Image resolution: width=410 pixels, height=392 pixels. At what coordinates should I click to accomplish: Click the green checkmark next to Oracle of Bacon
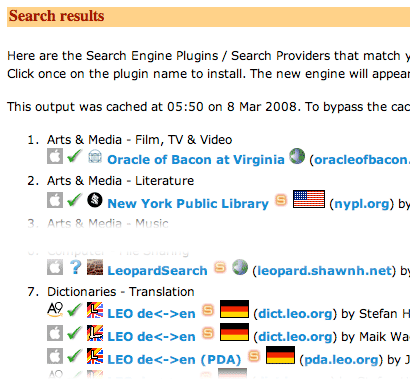click(x=74, y=156)
